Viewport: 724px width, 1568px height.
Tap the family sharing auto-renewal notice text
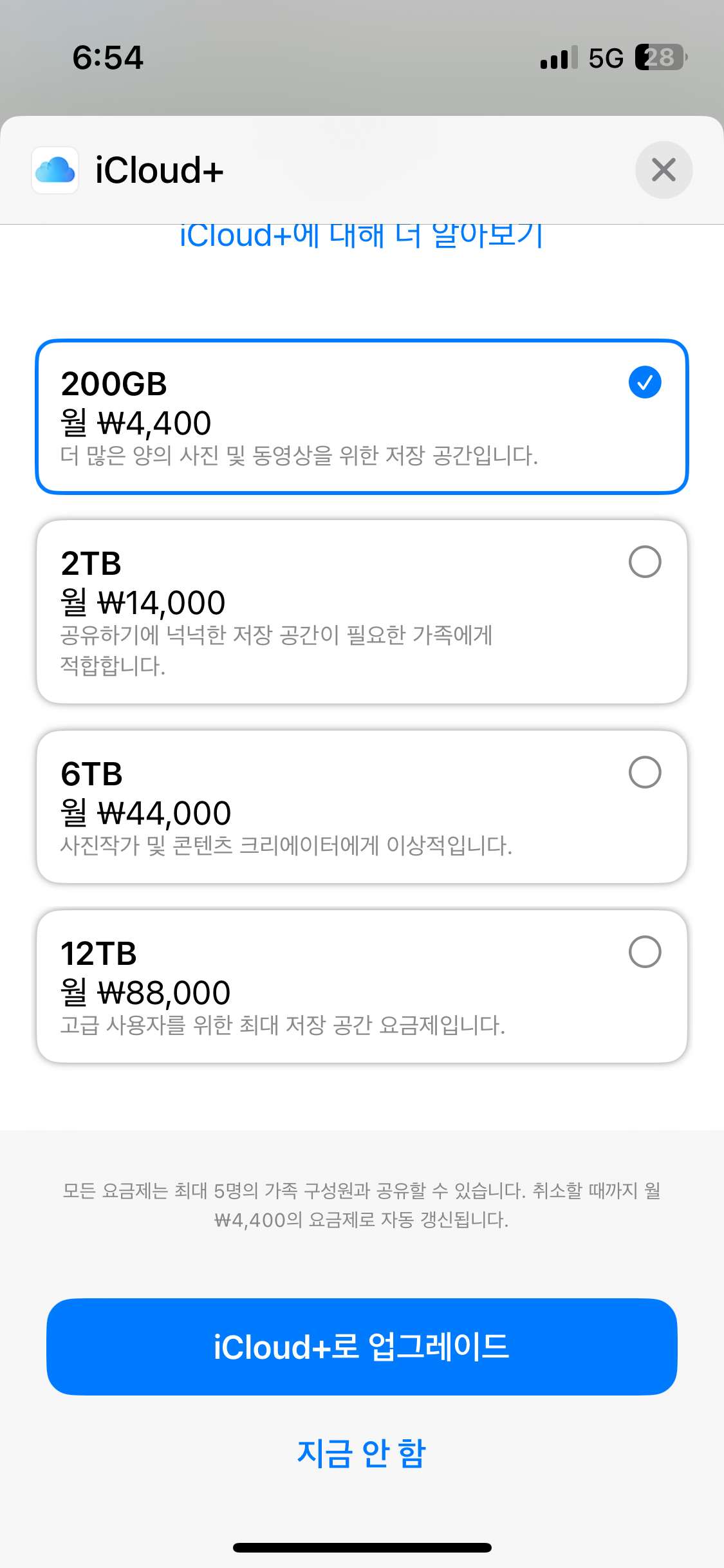pos(361,1205)
